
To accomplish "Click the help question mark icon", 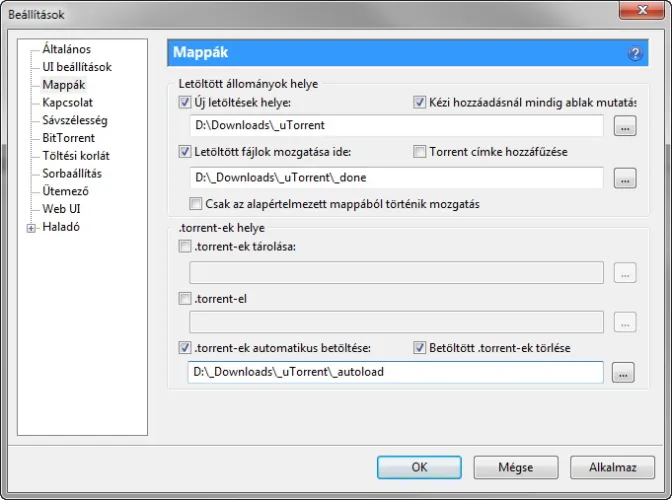I will tap(634, 54).
